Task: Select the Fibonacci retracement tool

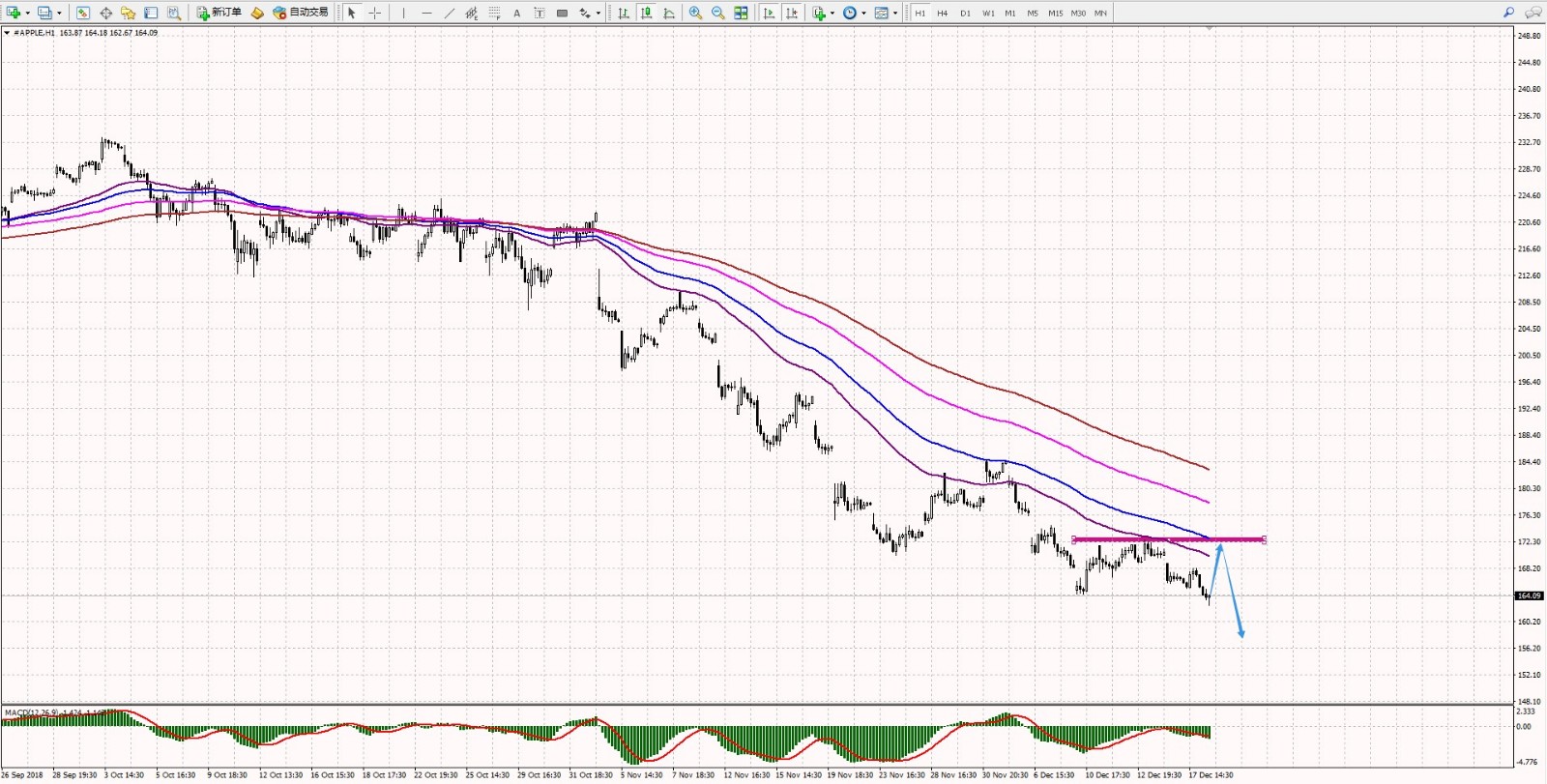Action: point(494,13)
